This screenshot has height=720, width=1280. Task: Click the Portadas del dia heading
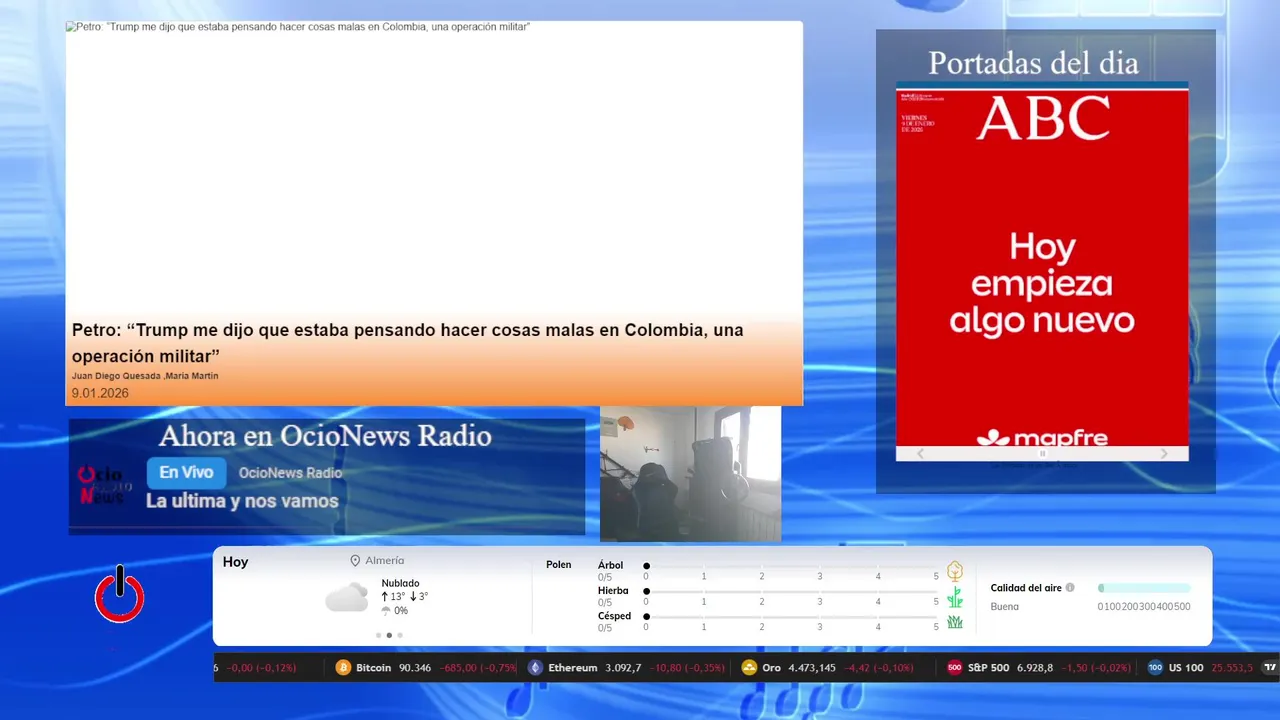tap(1033, 63)
